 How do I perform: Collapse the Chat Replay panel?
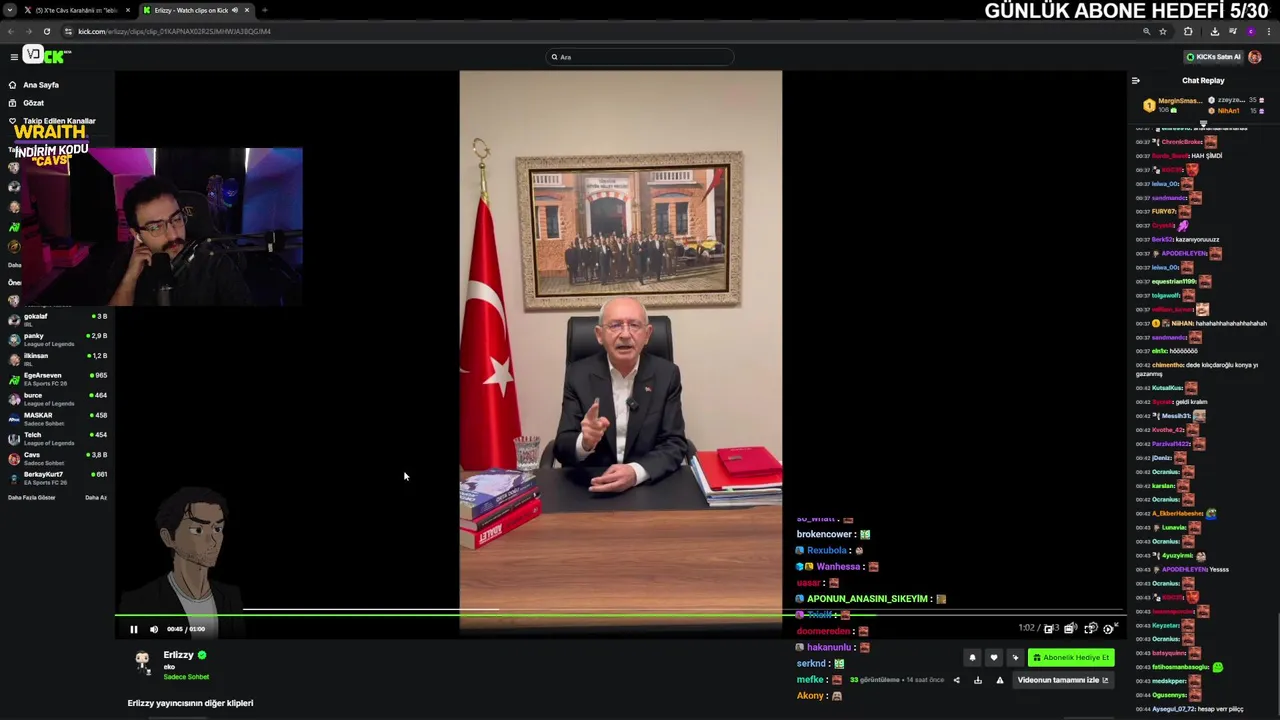[x=1135, y=80]
